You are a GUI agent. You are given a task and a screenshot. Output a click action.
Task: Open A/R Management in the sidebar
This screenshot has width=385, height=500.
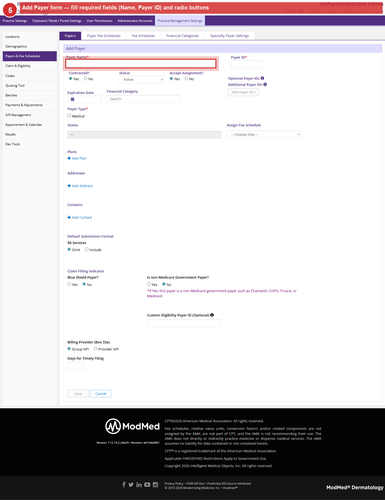click(30, 115)
